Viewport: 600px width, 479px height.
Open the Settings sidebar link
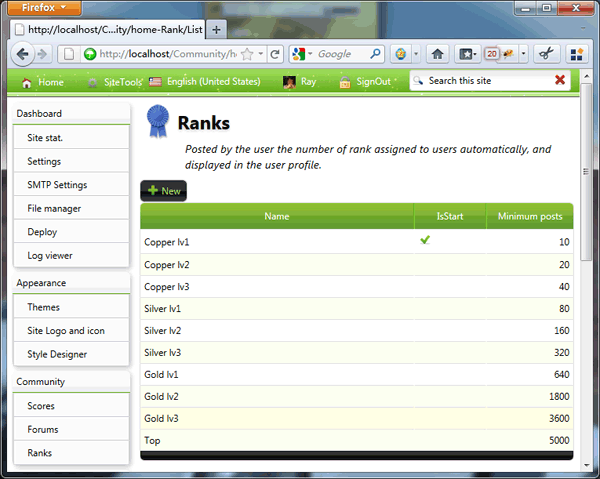(71, 161)
